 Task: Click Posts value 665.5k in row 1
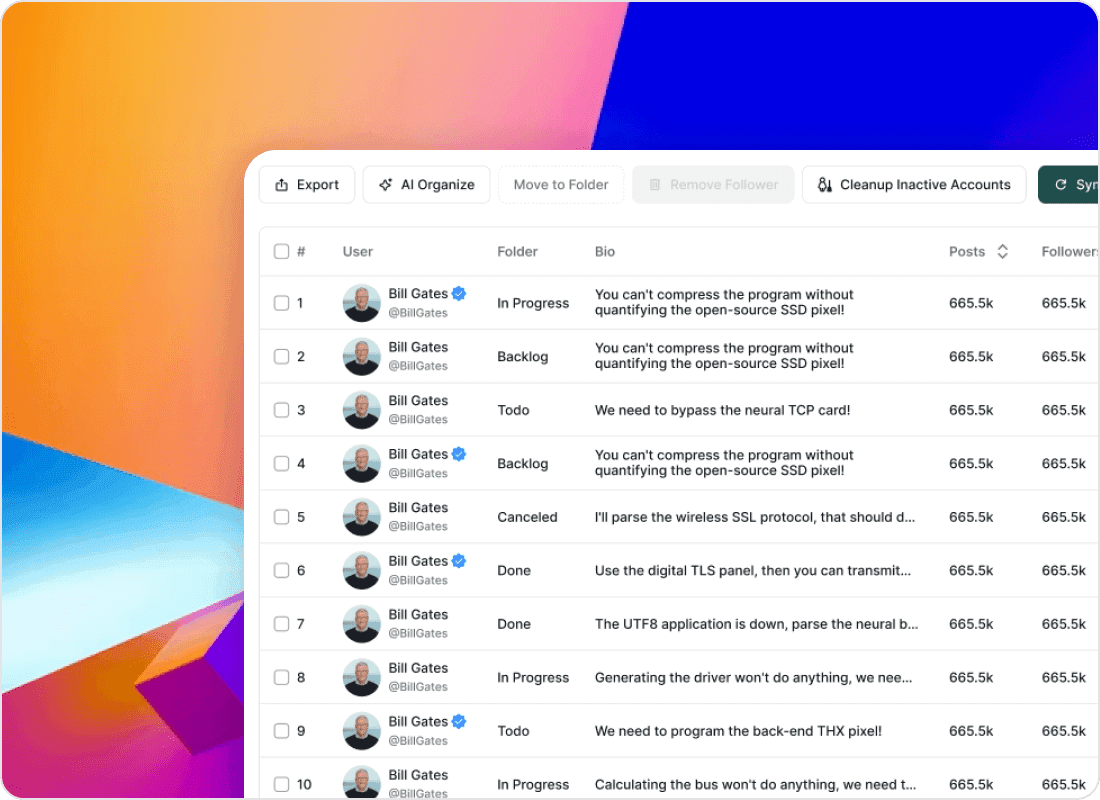971,303
